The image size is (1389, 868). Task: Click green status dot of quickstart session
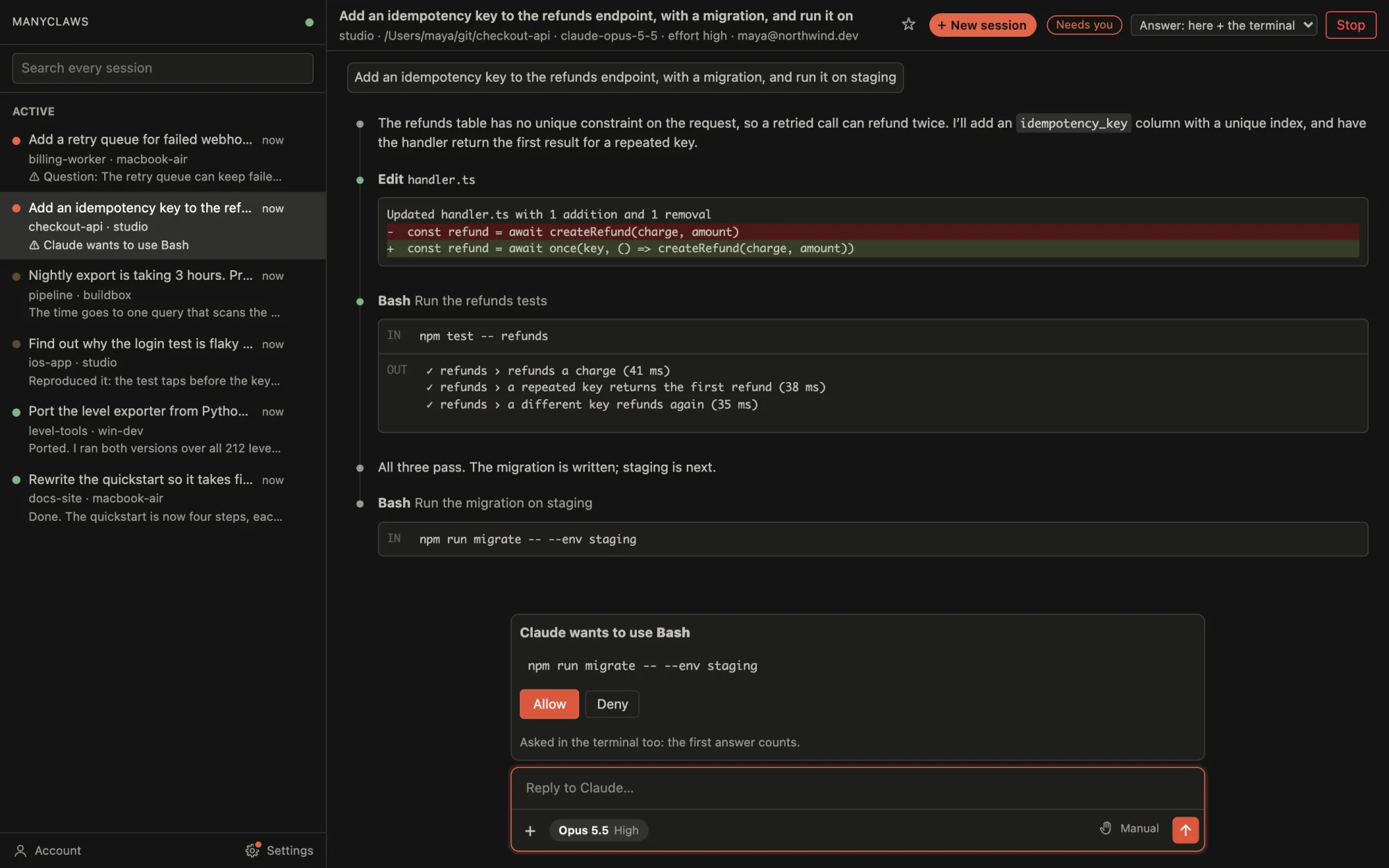tap(16, 480)
